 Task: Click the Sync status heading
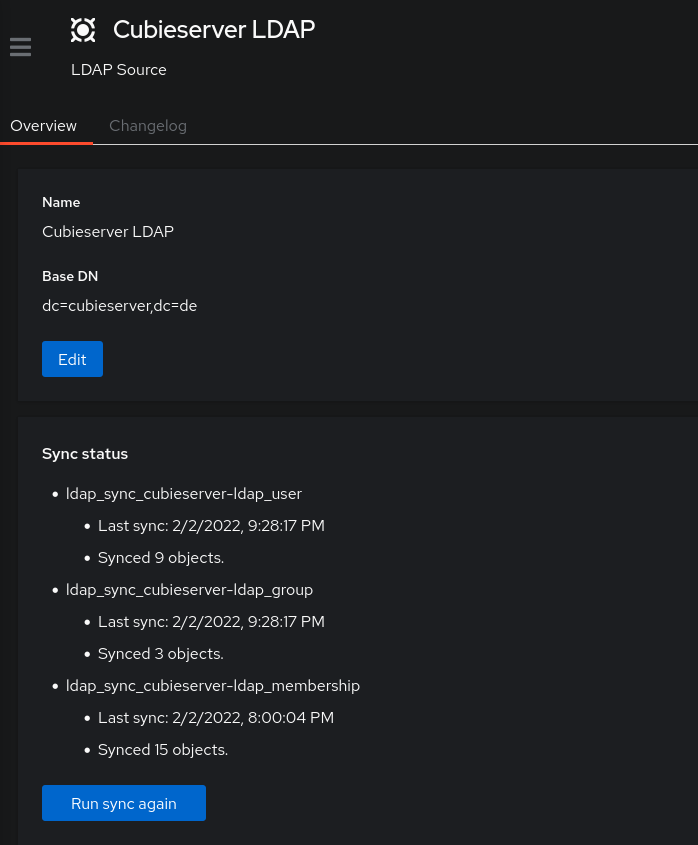coord(85,454)
